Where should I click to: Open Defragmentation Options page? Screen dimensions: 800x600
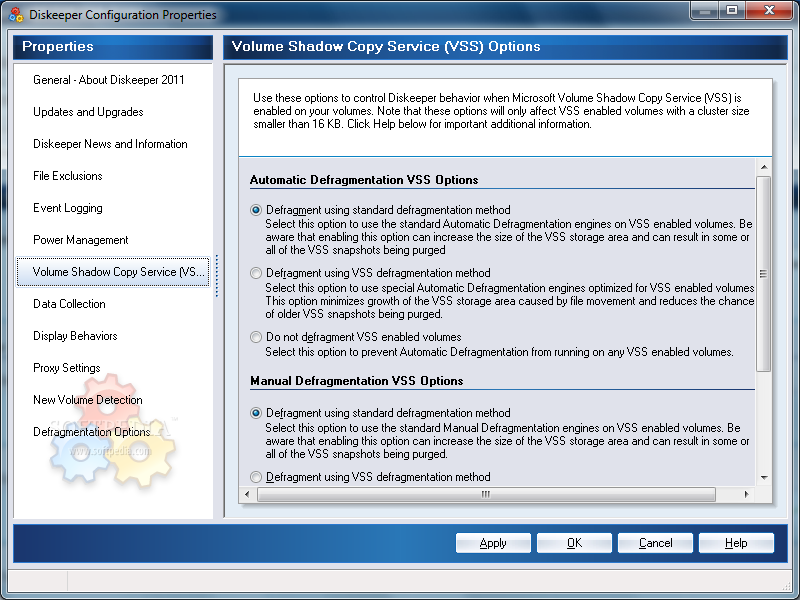click(92, 432)
